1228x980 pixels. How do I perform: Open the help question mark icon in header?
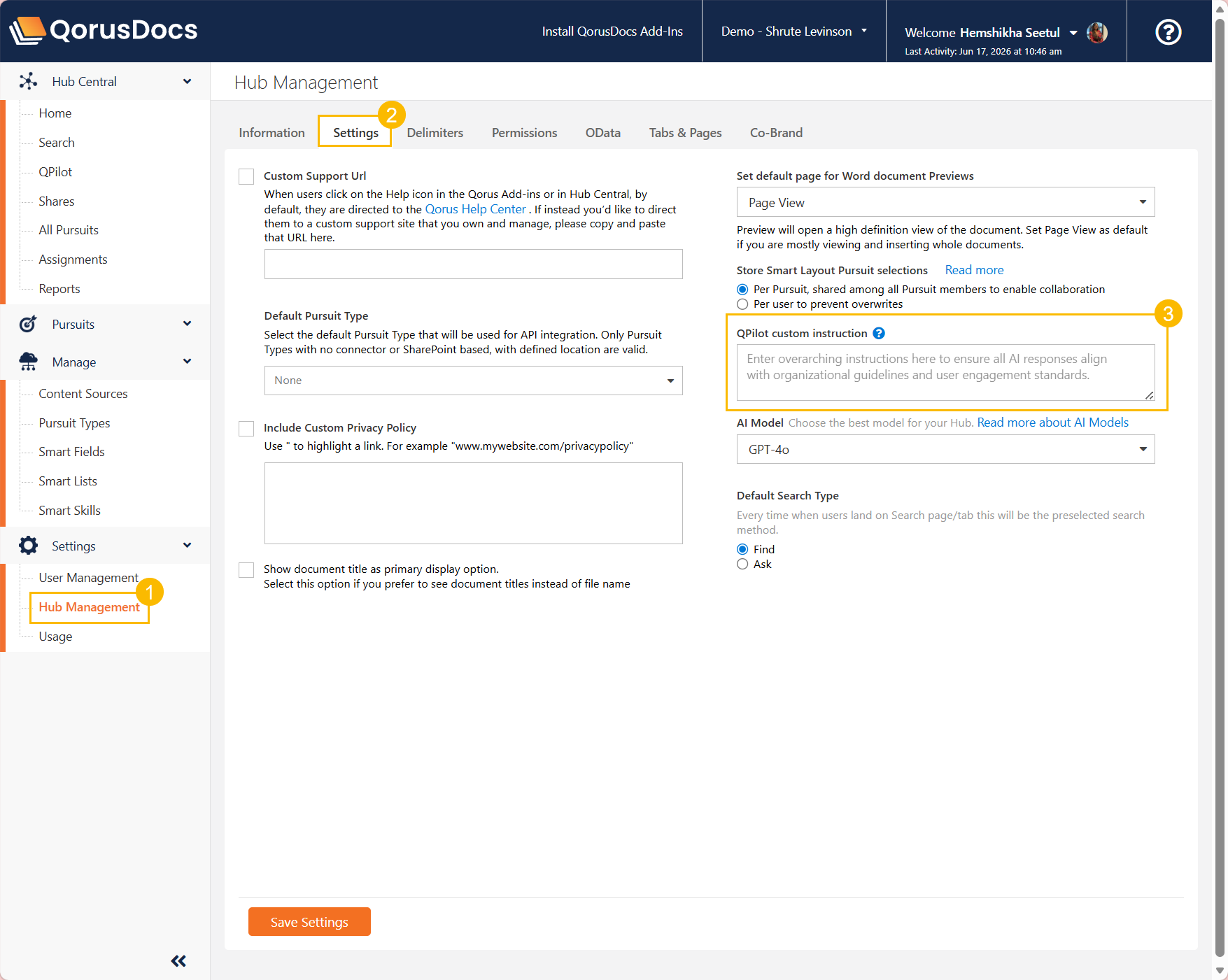coord(1168,31)
